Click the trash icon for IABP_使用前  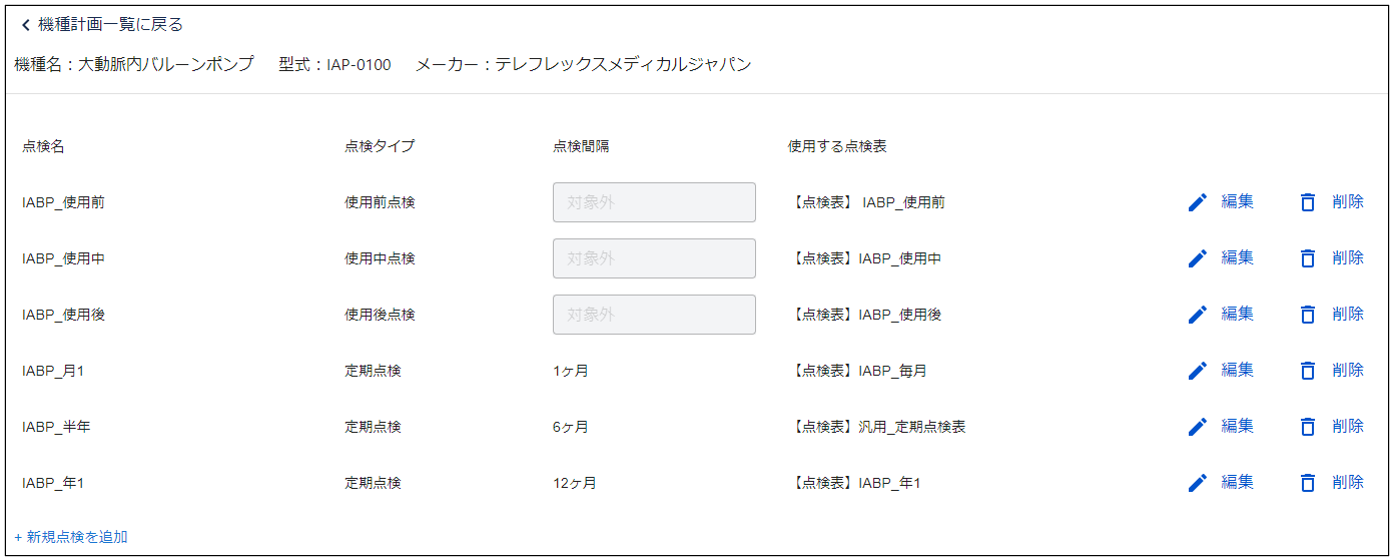click(x=1307, y=202)
